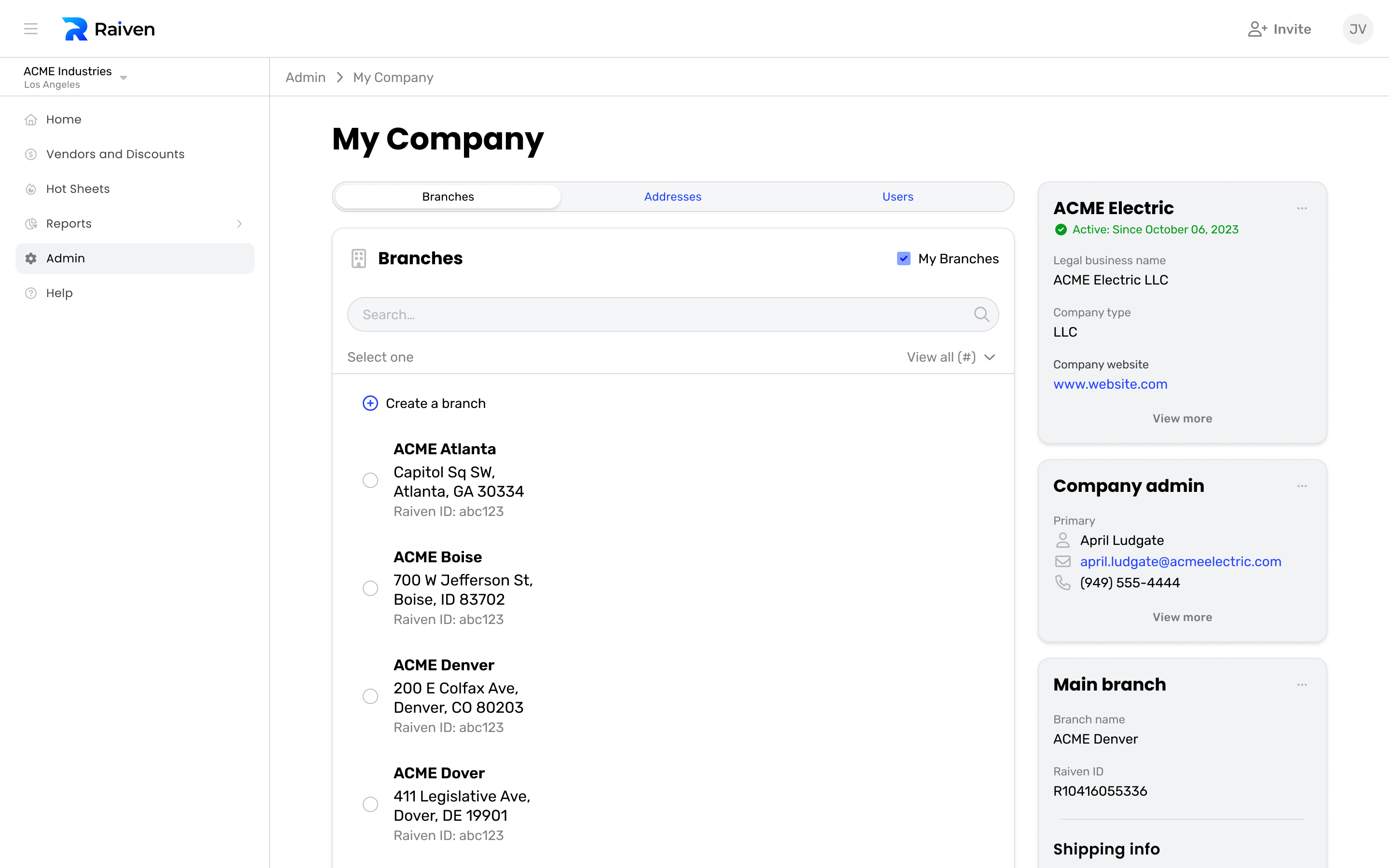The image size is (1389, 868).
Task: Open Vendors and Discounts in the sidebar
Action: tap(135, 154)
